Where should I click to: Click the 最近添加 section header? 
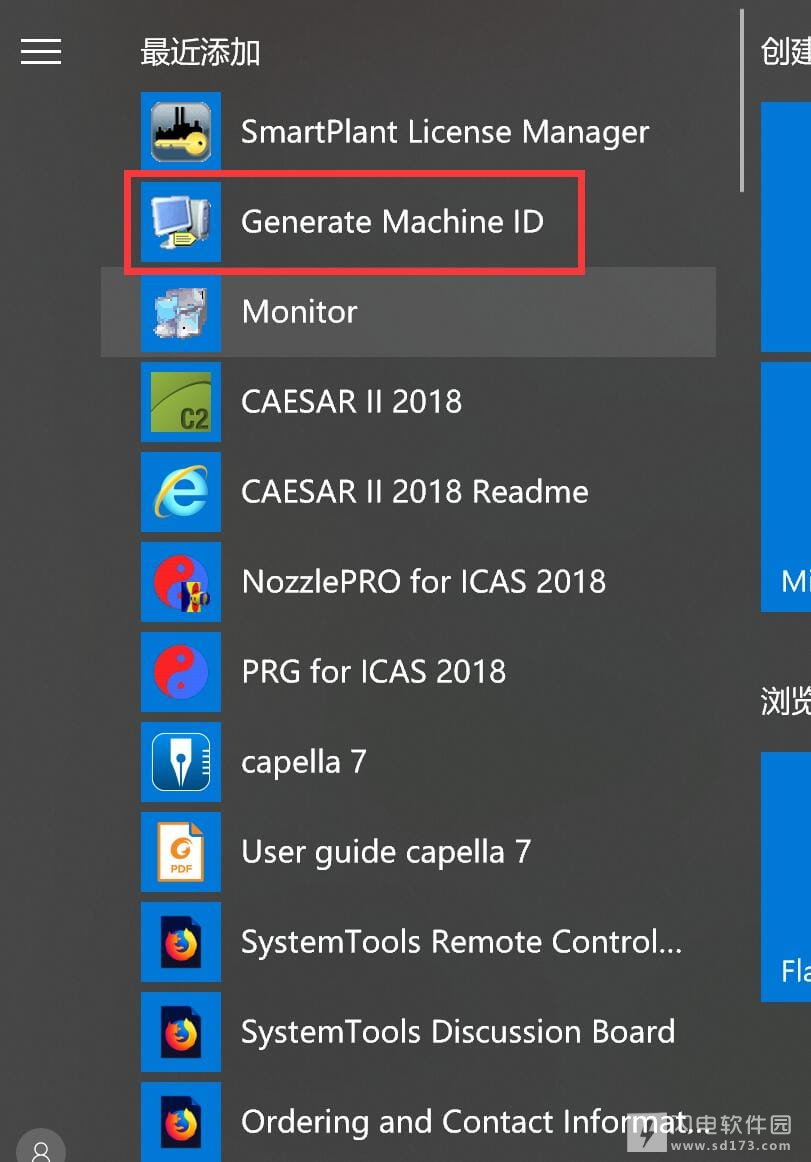click(200, 53)
